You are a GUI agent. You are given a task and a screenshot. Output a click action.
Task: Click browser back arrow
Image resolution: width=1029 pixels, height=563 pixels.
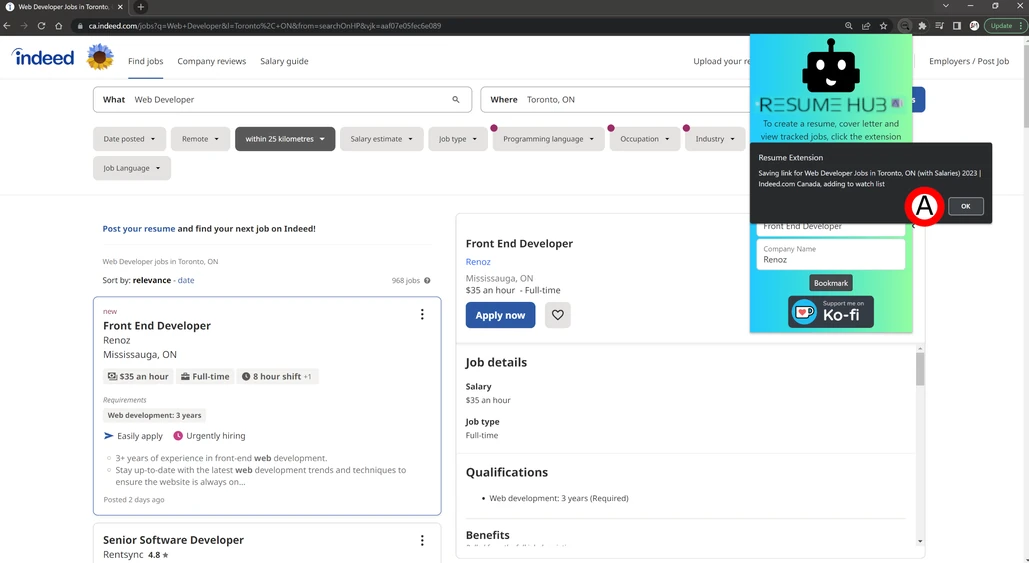pyautogui.click(x=7, y=26)
